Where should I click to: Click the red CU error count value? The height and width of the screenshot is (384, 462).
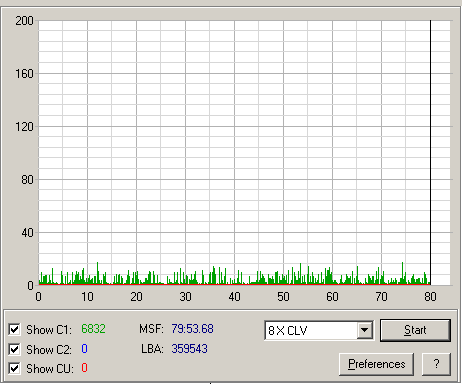point(84,368)
